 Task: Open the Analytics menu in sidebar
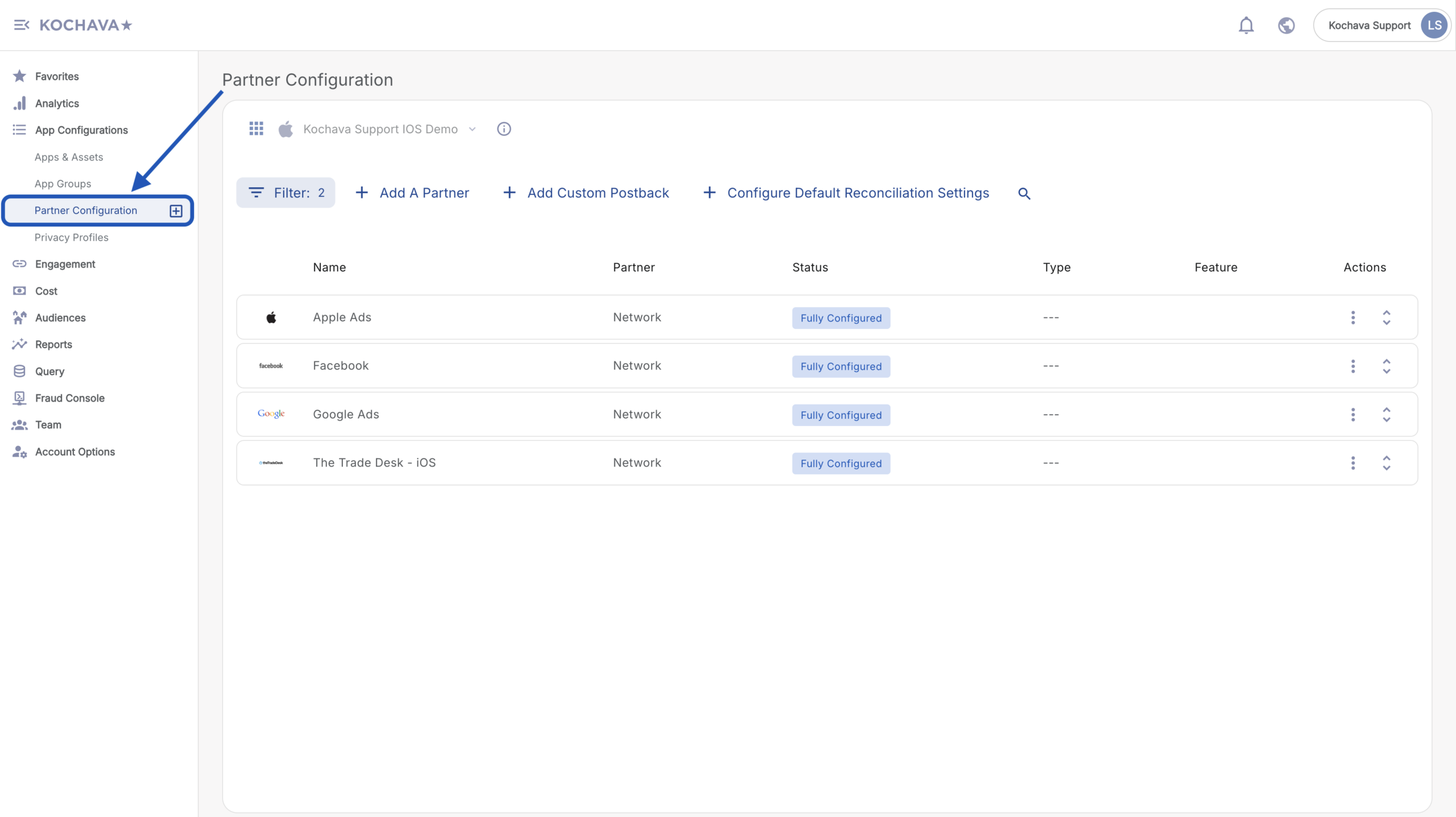click(x=57, y=104)
